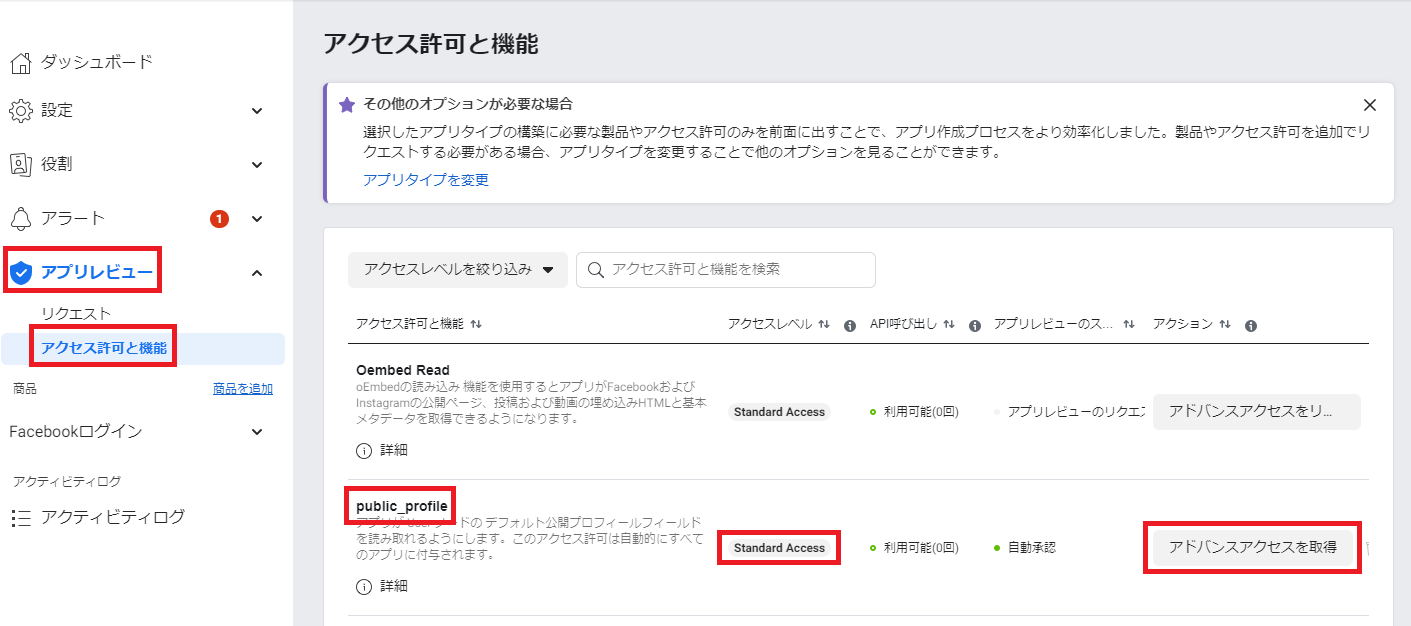
Task: Open the アクティビティログ sidebar item
Action: point(113,518)
